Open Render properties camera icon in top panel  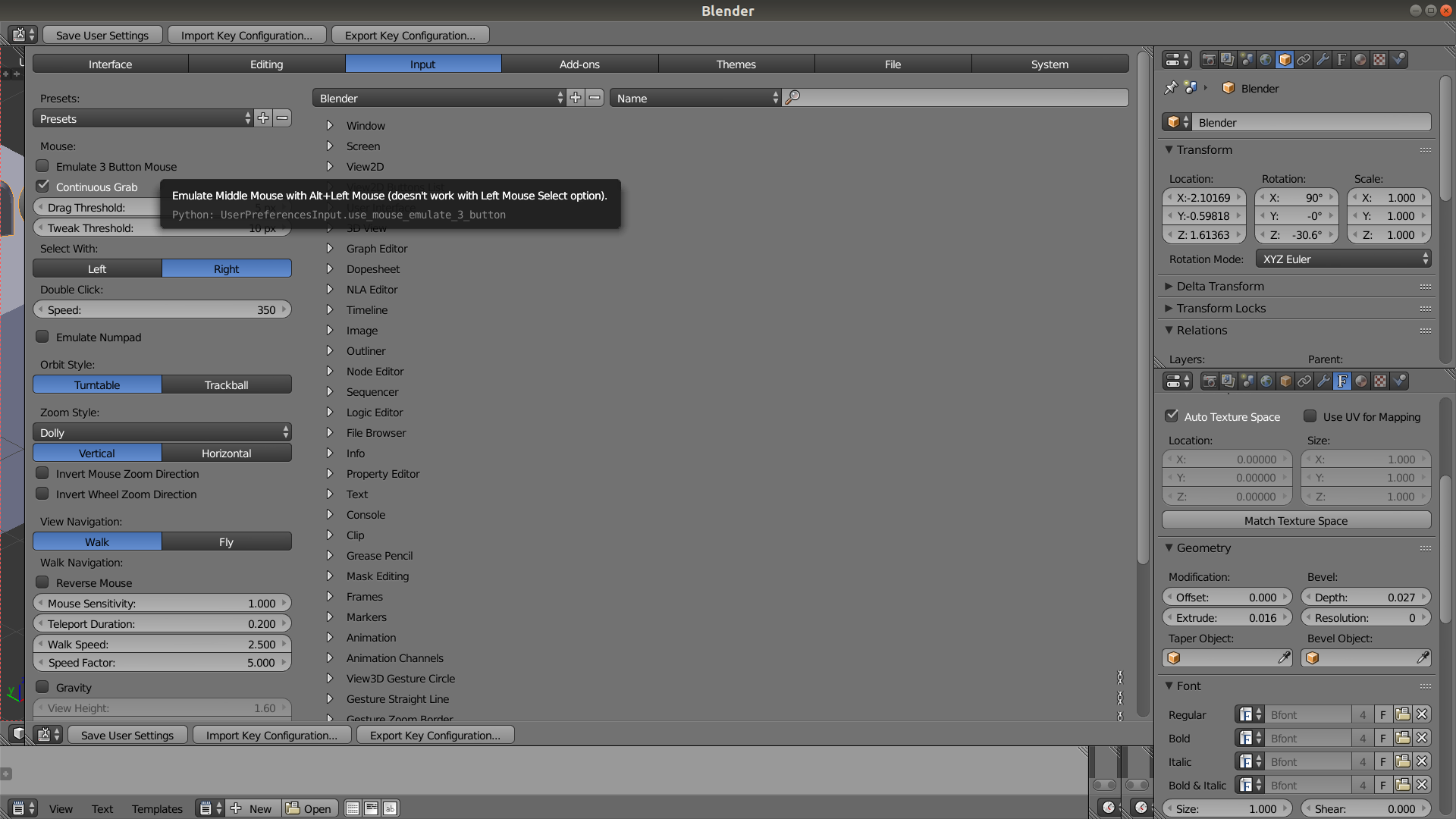pos(1209,59)
